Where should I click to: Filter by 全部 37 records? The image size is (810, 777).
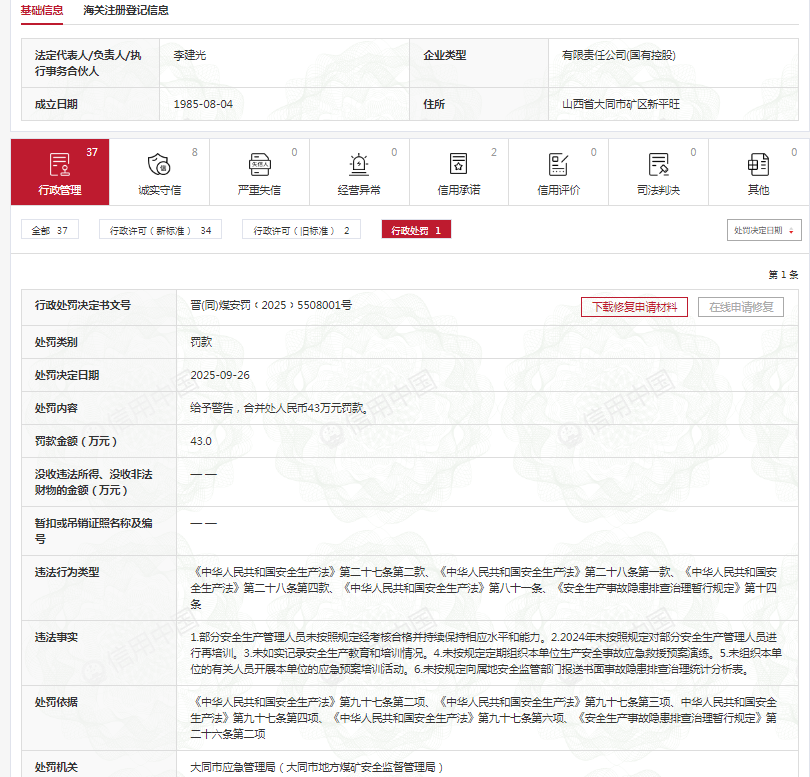[x=49, y=230]
